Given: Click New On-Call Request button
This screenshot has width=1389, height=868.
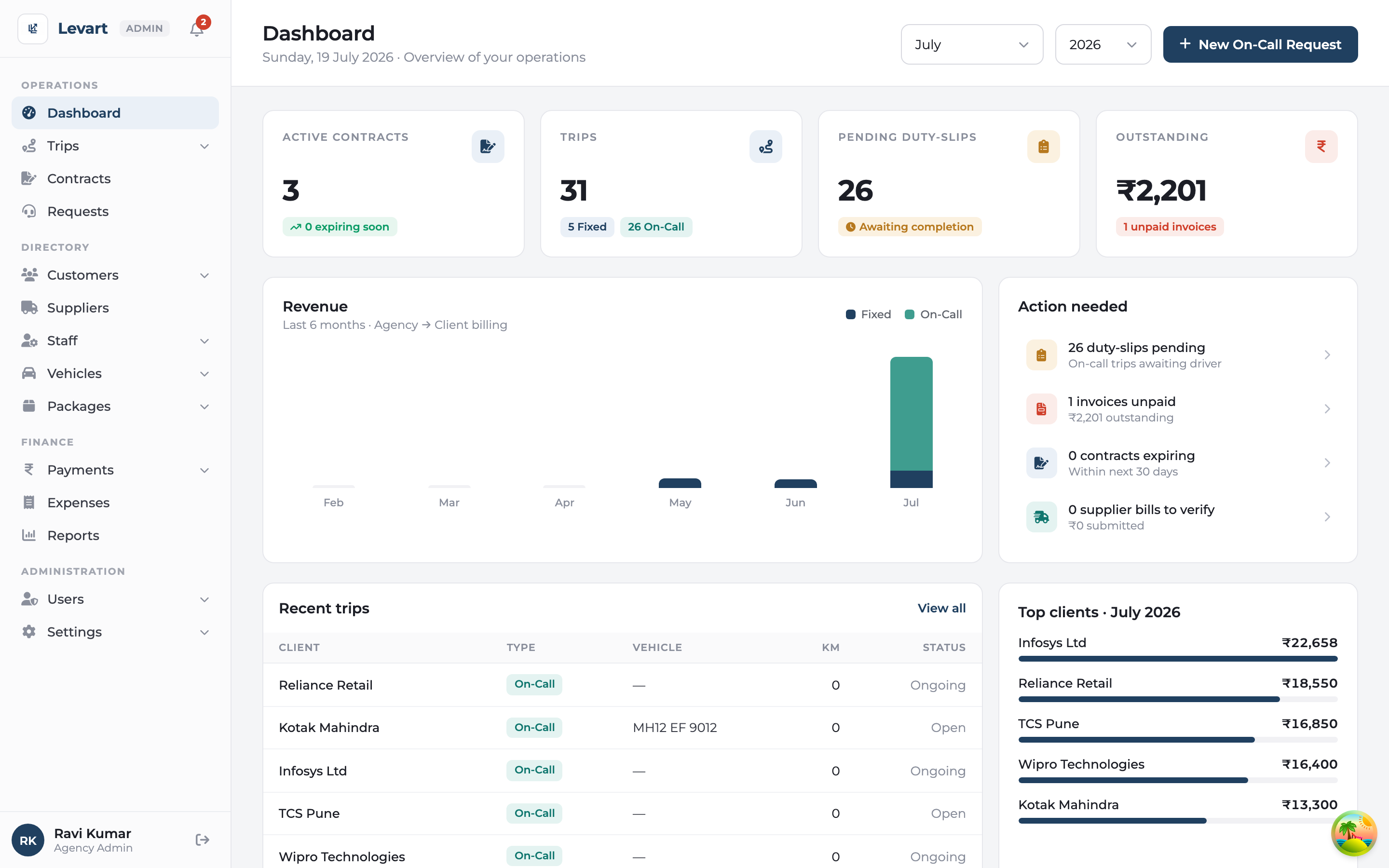Looking at the screenshot, I should click(1260, 44).
